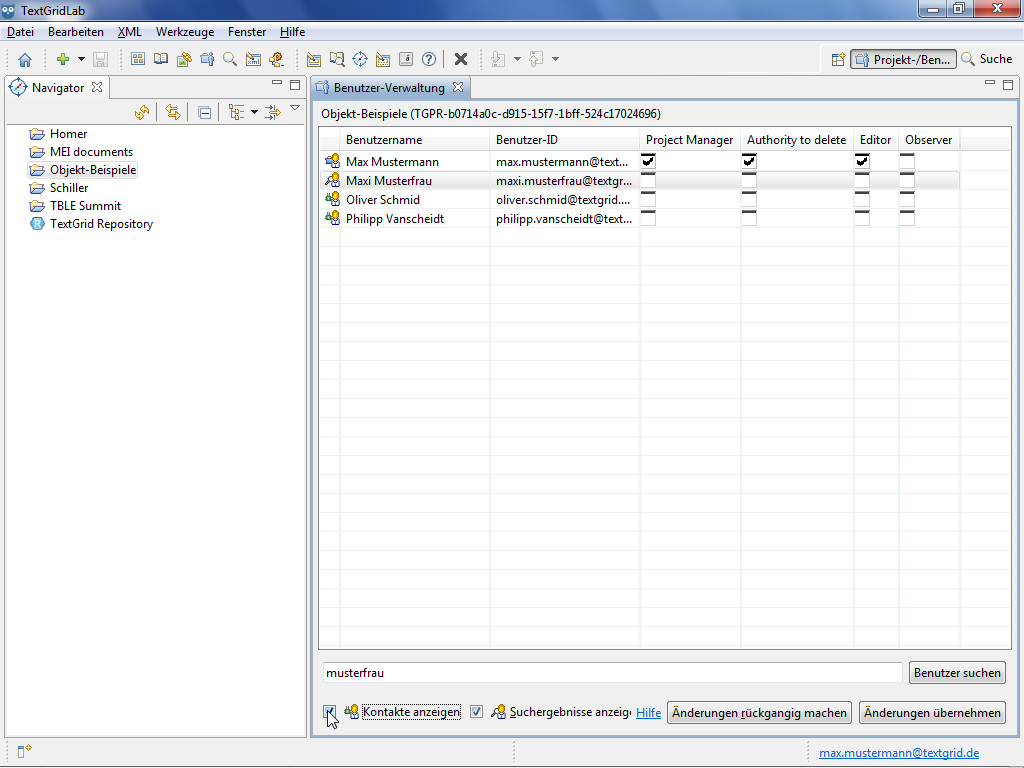Click the black X delete toolbar icon
Viewport: 1024px width, 768px height.
tap(461, 60)
